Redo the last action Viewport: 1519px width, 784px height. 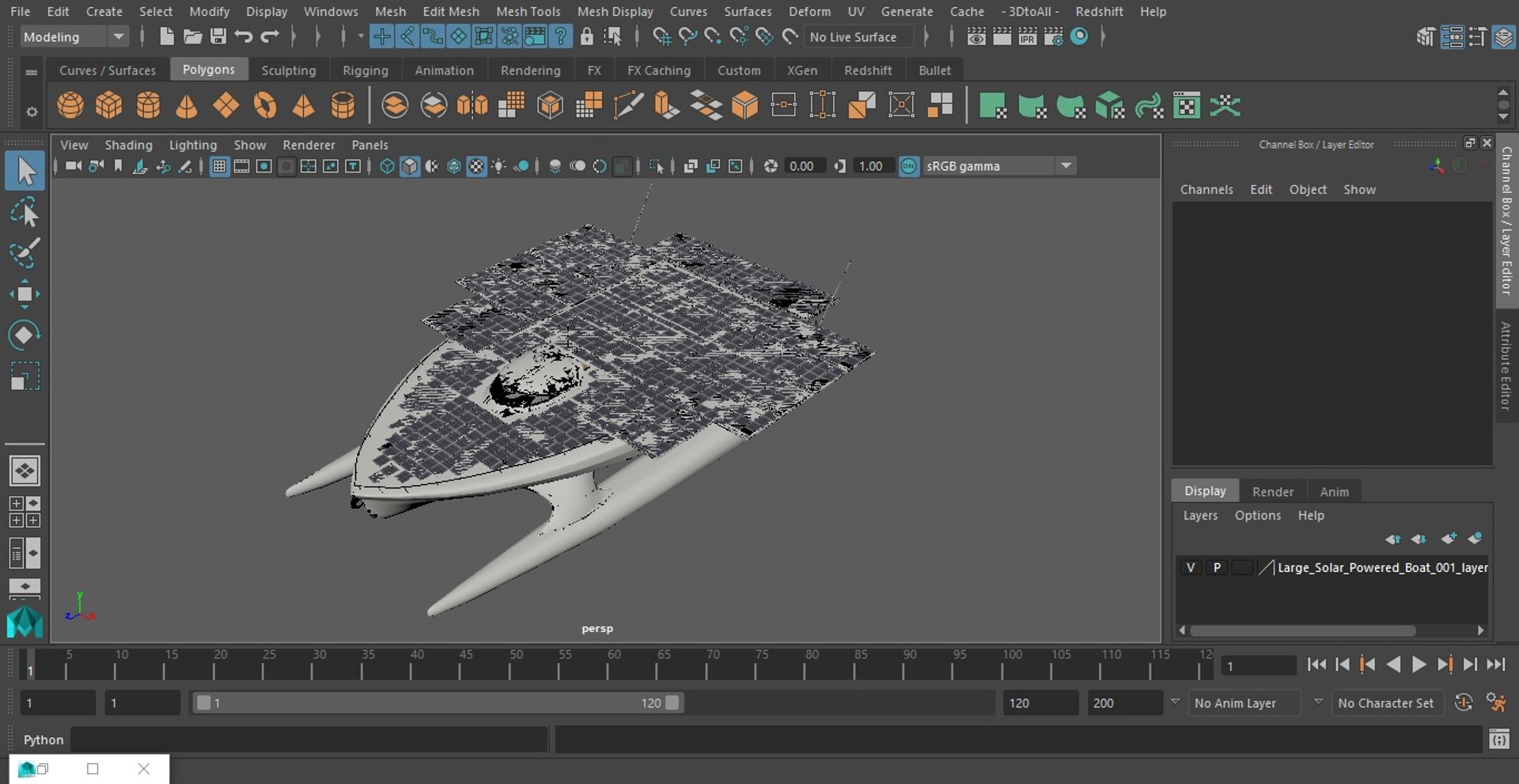point(270,36)
